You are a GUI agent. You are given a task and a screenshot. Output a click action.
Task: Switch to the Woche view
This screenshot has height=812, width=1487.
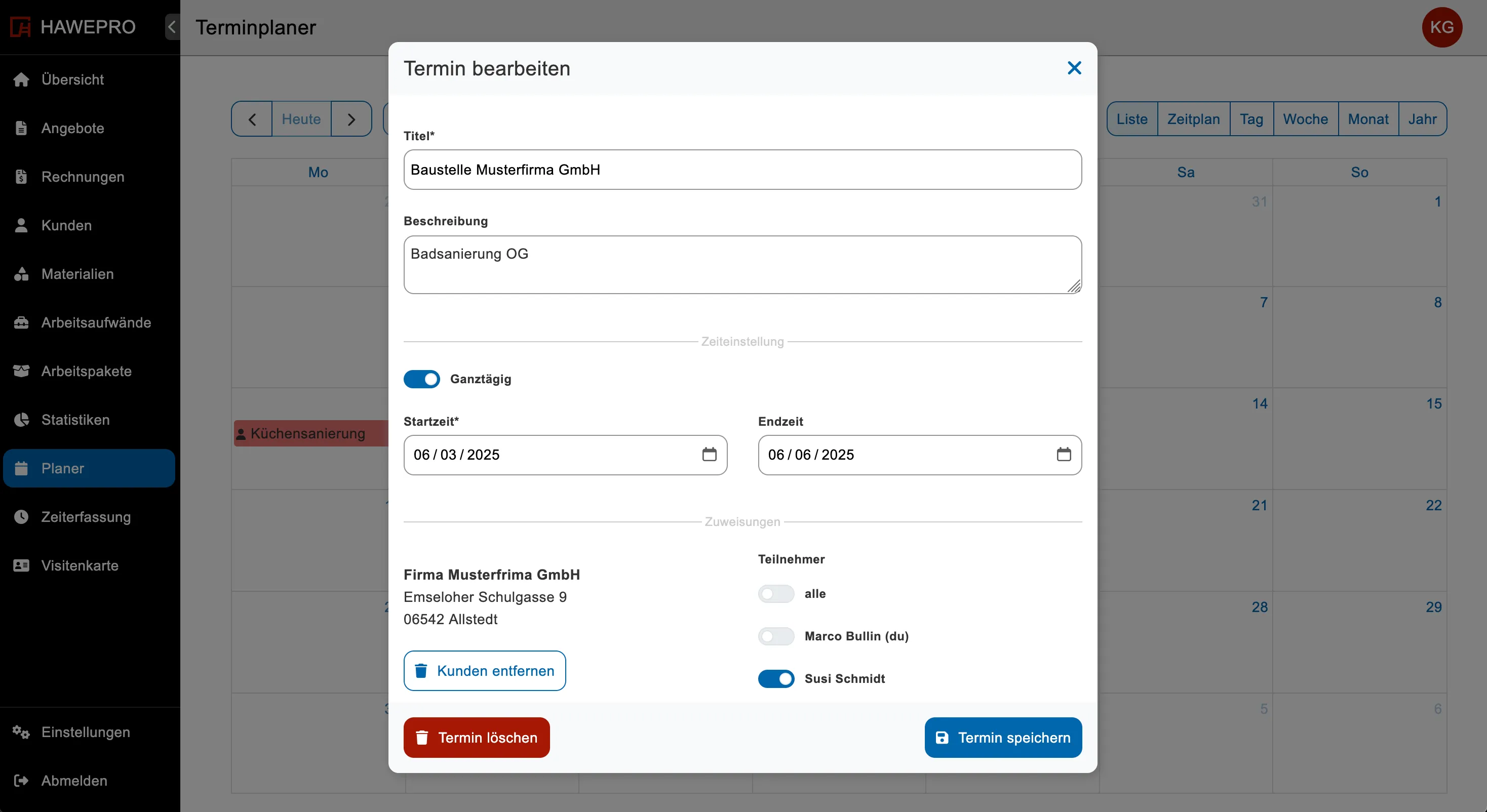tap(1305, 119)
